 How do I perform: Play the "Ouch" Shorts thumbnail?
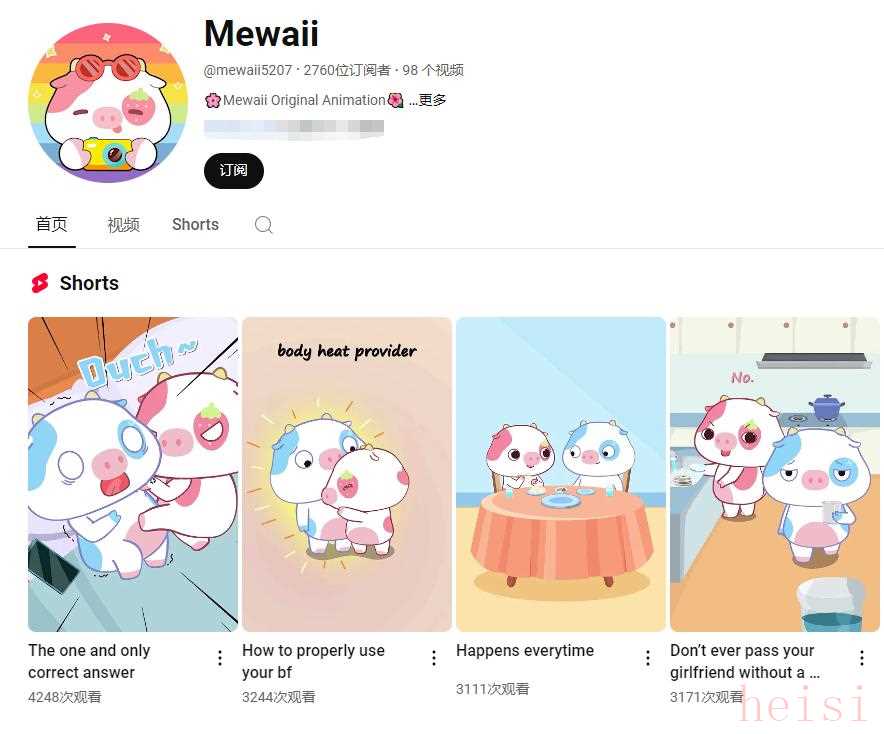point(133,474)
